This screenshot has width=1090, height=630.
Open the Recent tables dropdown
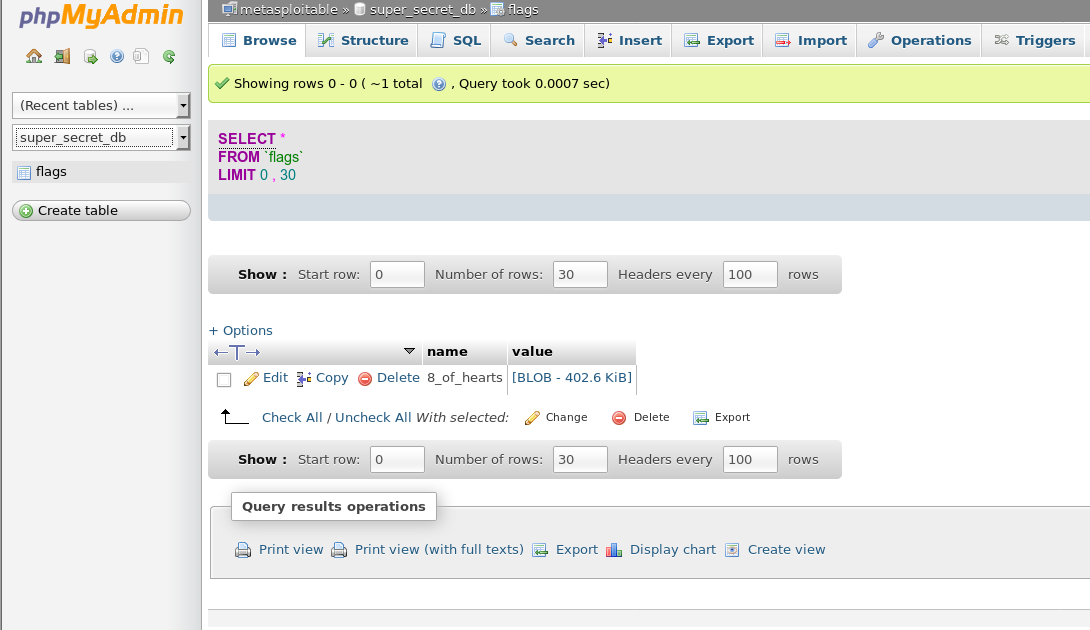coord(101,106)
